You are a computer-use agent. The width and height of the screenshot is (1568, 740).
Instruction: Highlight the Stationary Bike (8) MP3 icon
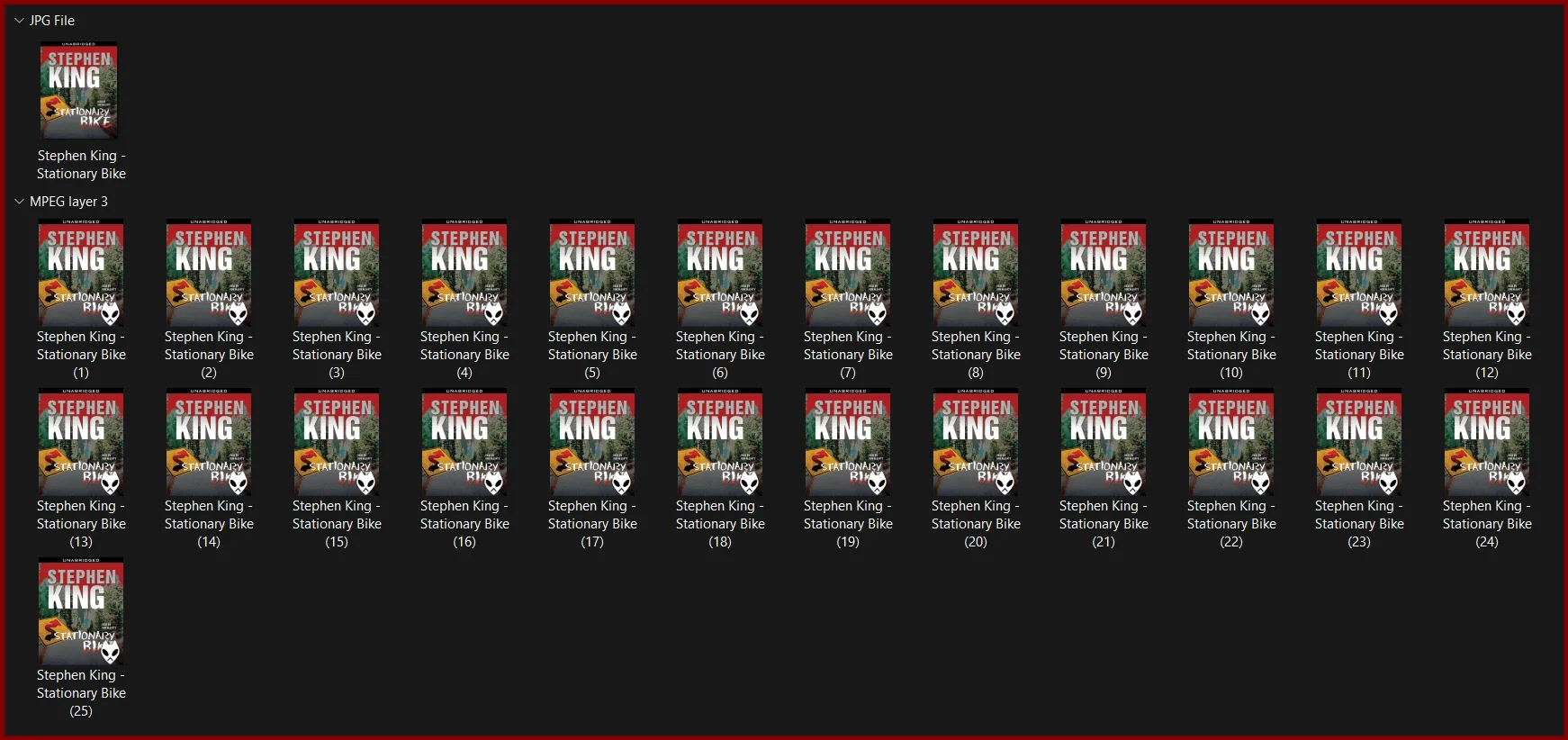tap(976, 273)
